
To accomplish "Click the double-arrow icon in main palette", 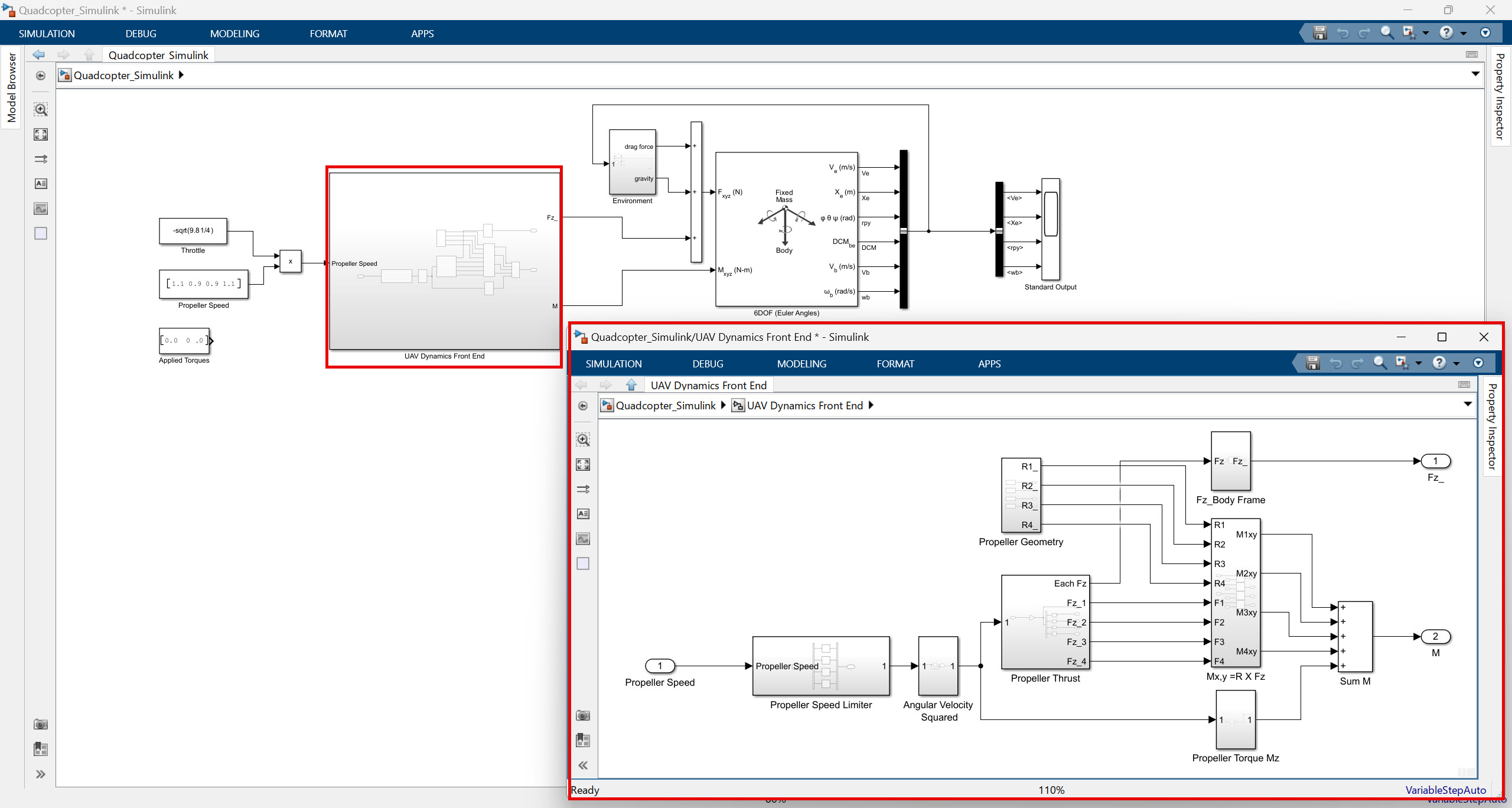I will click(x=41, y=159).
